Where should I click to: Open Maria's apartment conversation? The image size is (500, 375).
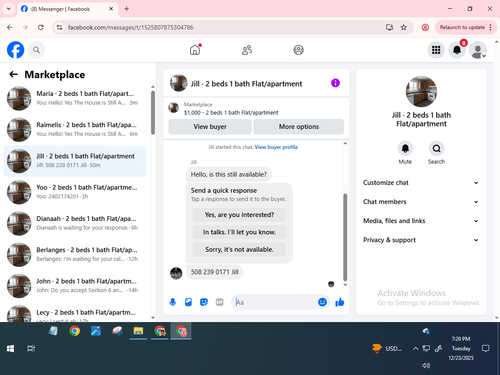(75, 98)
